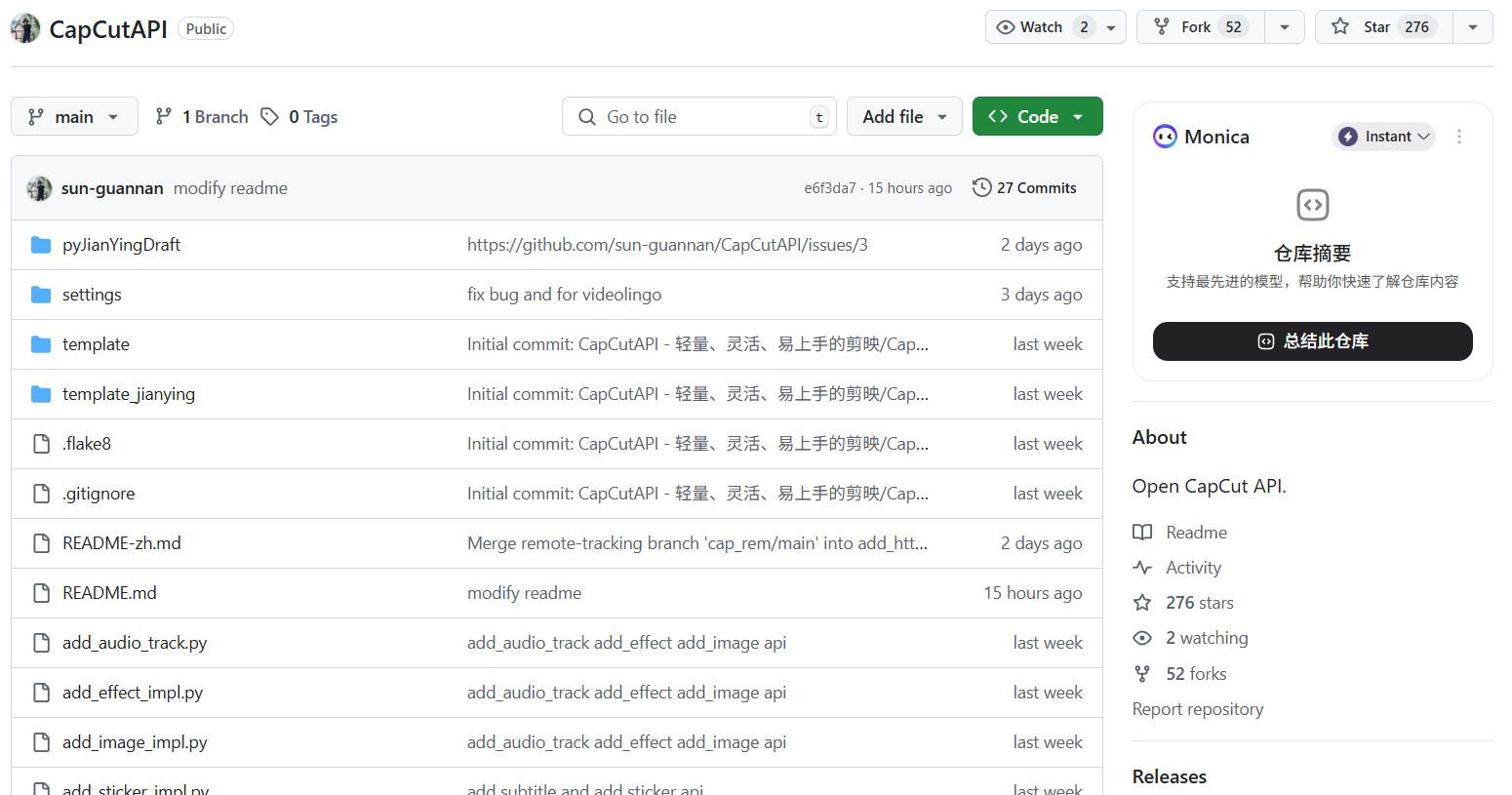Expand the Add file dropdown
1512x795 pixels.
point(904,117)
